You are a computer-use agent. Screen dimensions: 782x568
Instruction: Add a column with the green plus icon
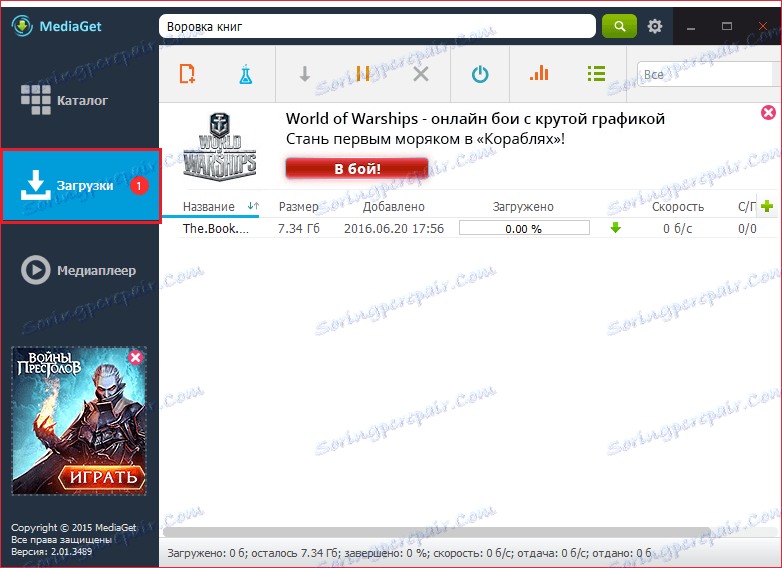(767, 206)
